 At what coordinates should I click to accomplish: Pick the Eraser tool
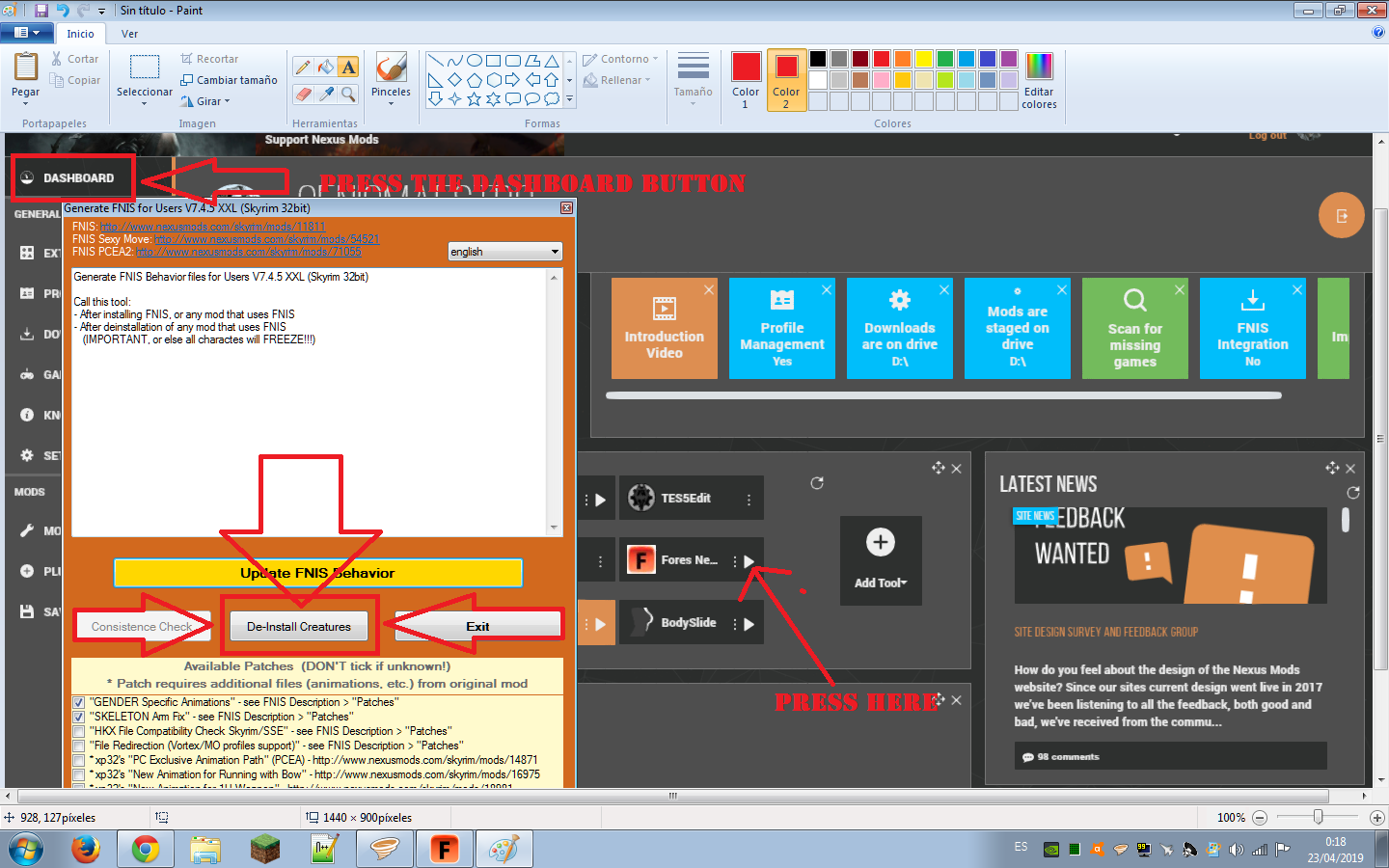[303, 94]
